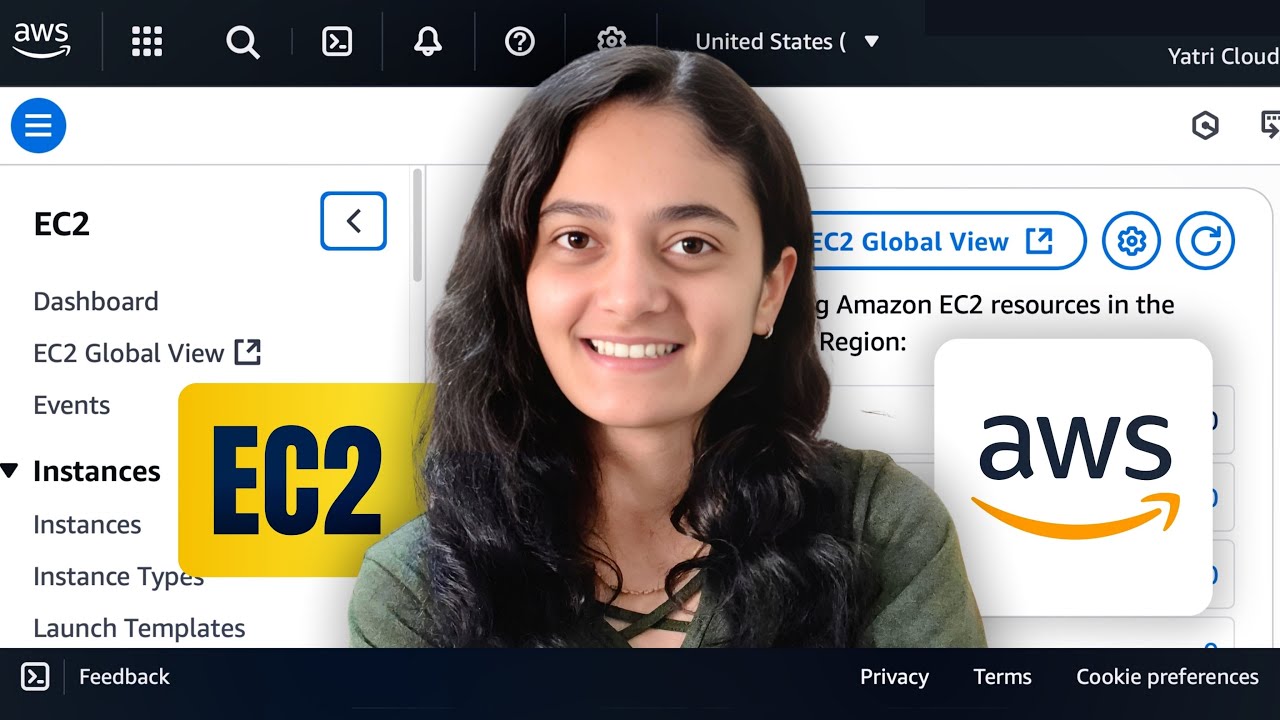Open Launch Templates in sidebar
Image resolution: width=1280 pixels, height=720 pixels.
[x=139, y=628]
